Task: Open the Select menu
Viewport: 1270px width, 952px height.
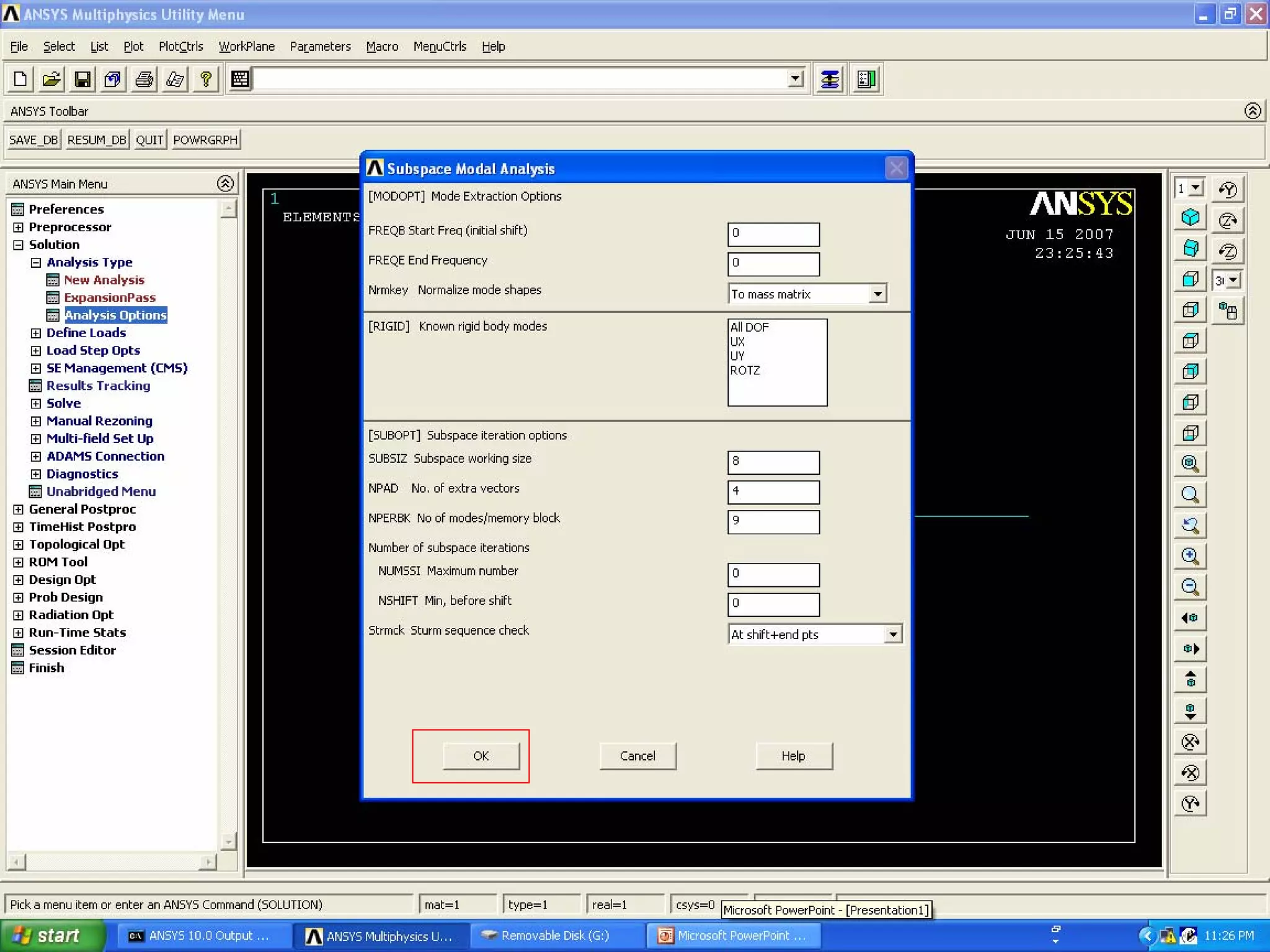Action: click(x=59, y=46)
